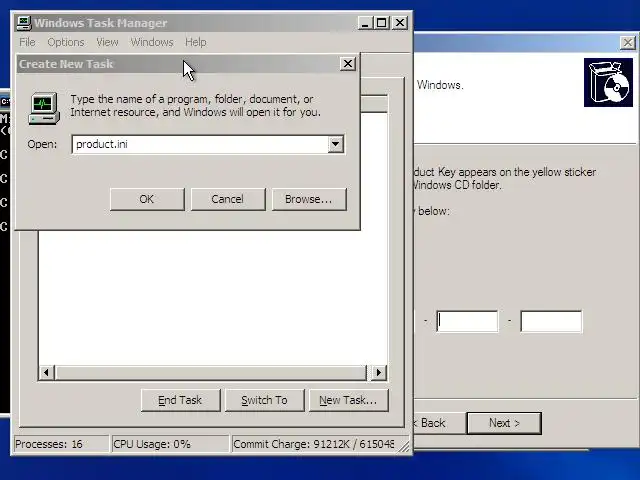Screen dimensions: 640x480
Task: Click the Run program icon in dialog
Action: pyautogui.click(x=44, y=108)
